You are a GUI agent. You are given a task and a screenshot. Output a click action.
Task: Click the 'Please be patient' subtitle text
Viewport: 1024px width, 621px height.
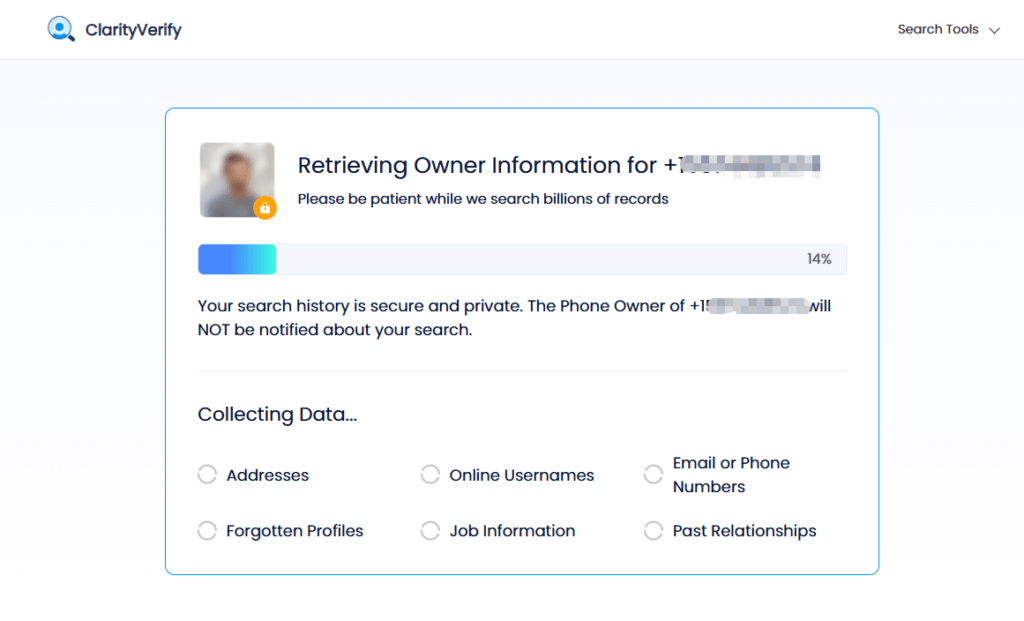coord(483,199)
